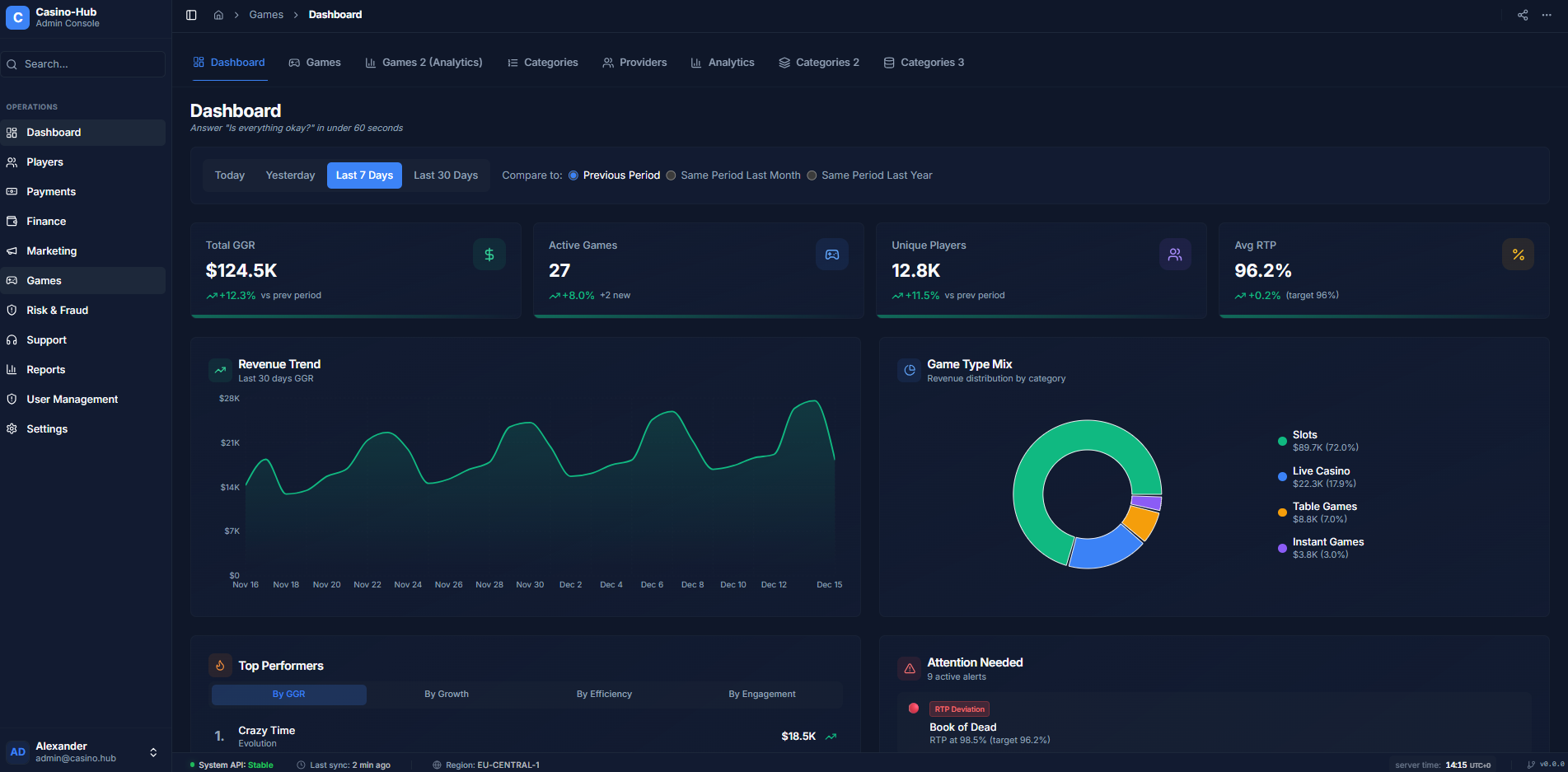The height and width of the screenshot is (772, 1568).
Task: Choose Same Period Last Month comparison
Action: [x=672, y=175]
